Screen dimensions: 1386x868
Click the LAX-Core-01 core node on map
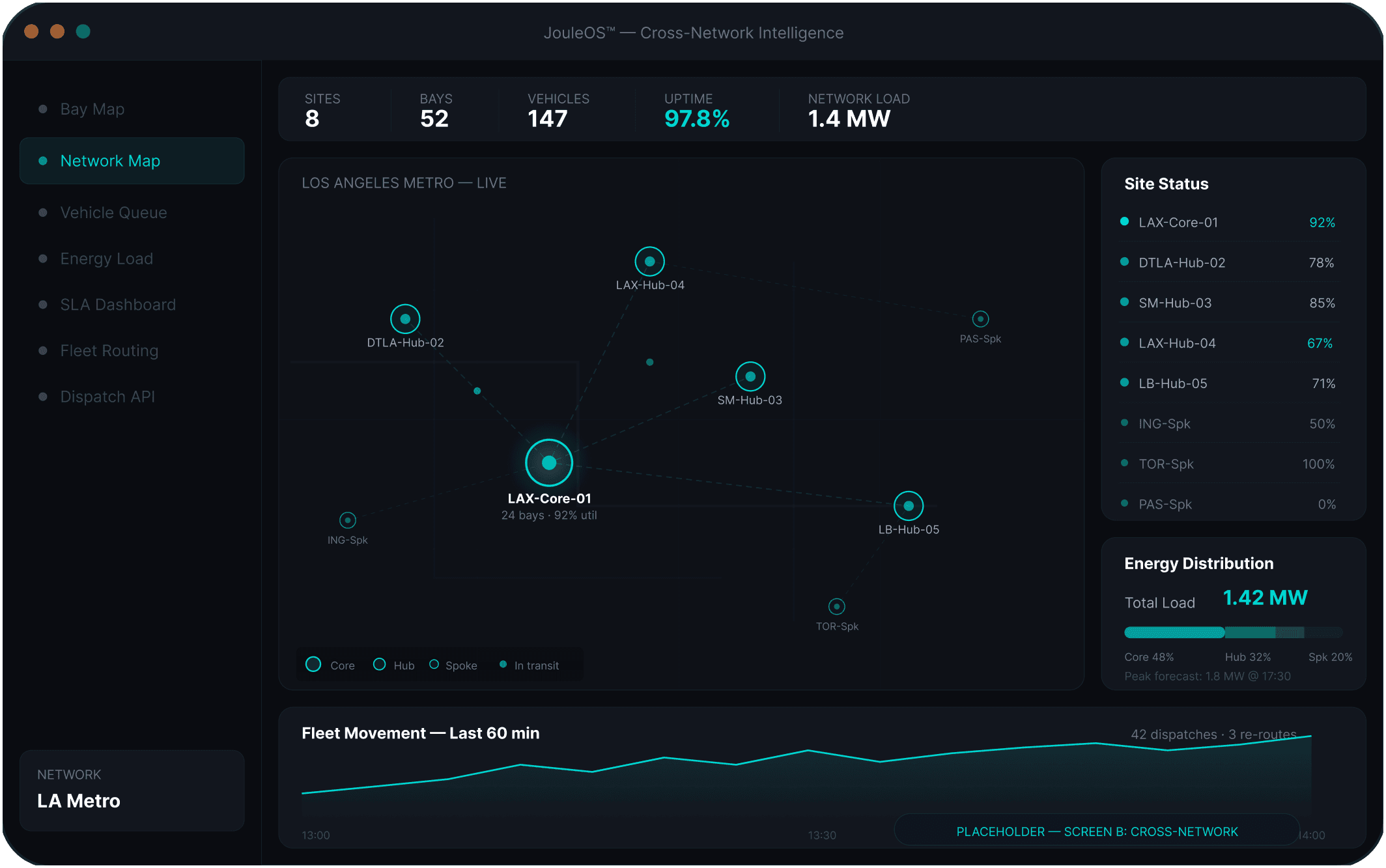(x=549, y=463)
